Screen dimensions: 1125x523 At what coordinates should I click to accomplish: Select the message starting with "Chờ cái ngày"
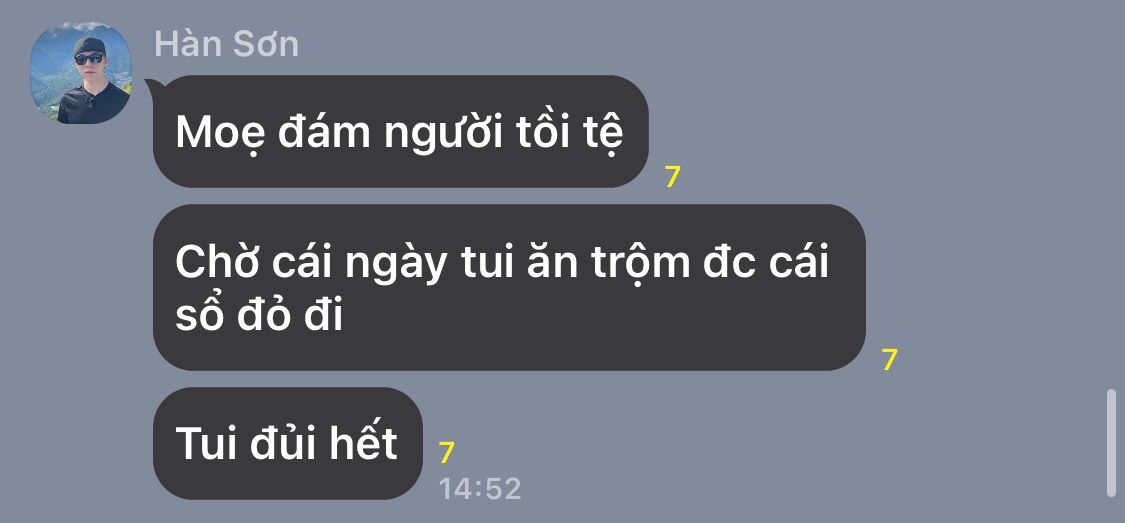coord(509,288)
